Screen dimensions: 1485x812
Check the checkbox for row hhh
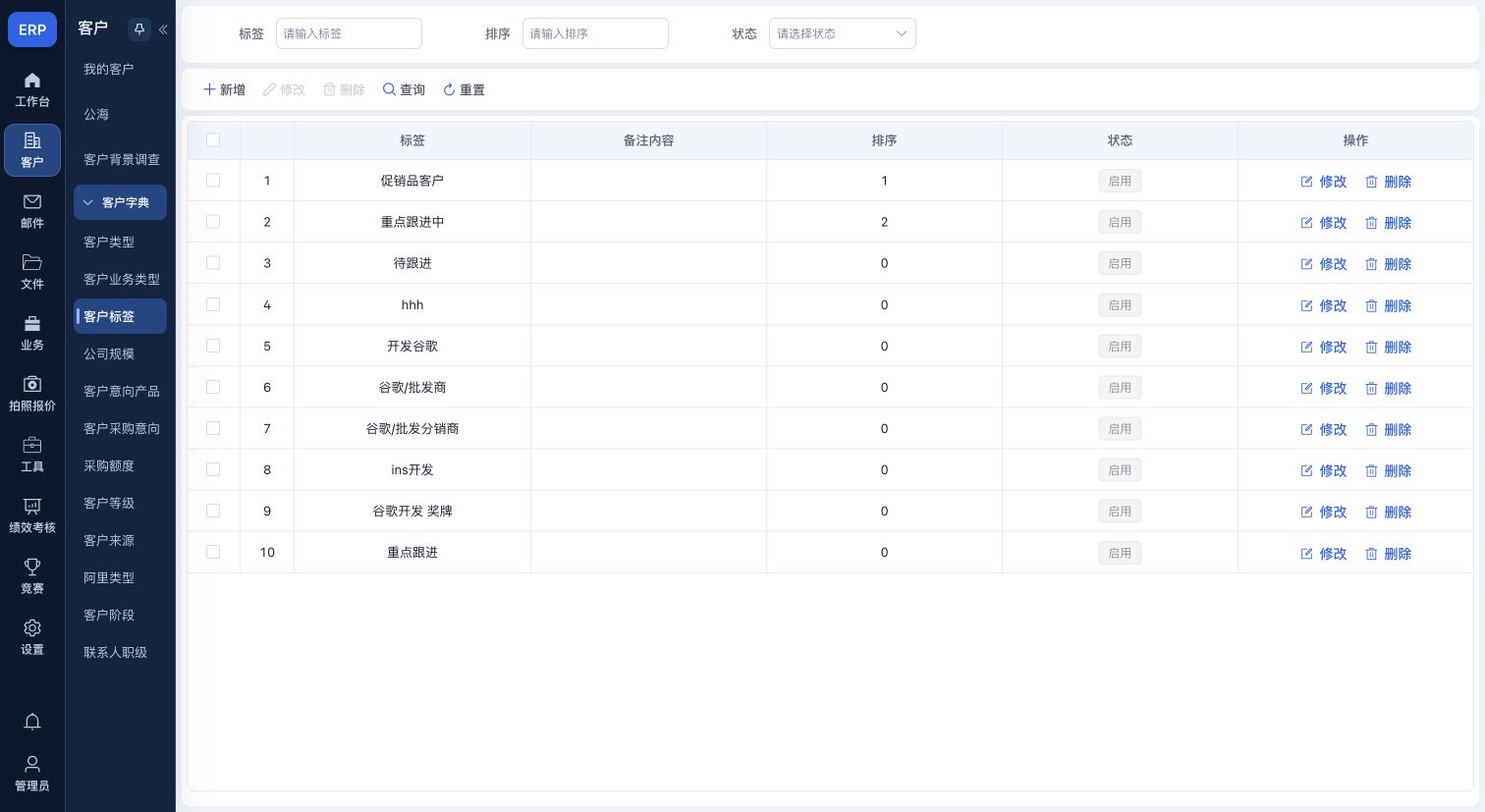pyautogui.click(x=213, y=304)
